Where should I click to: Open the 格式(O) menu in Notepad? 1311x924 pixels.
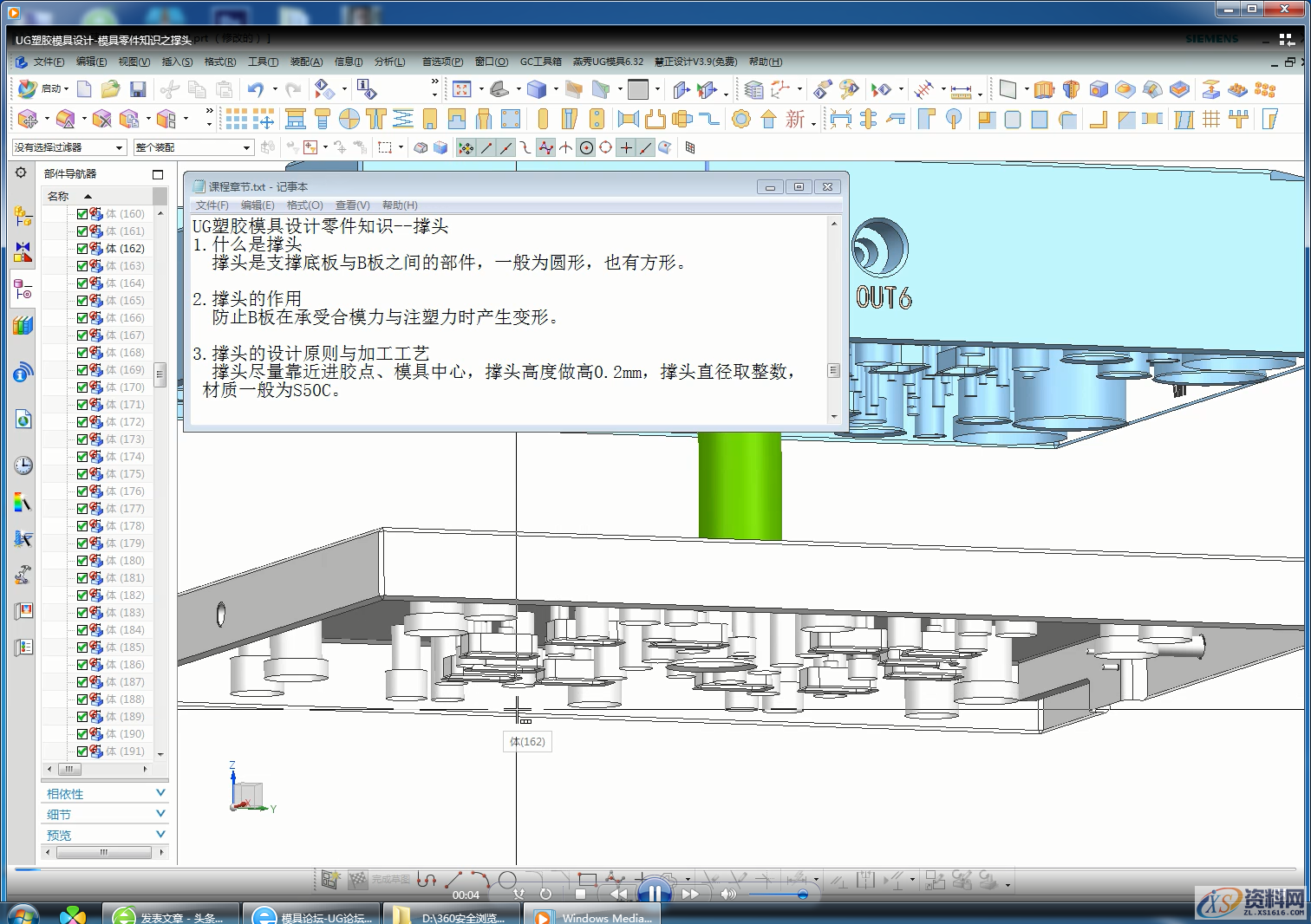[304, 205]
